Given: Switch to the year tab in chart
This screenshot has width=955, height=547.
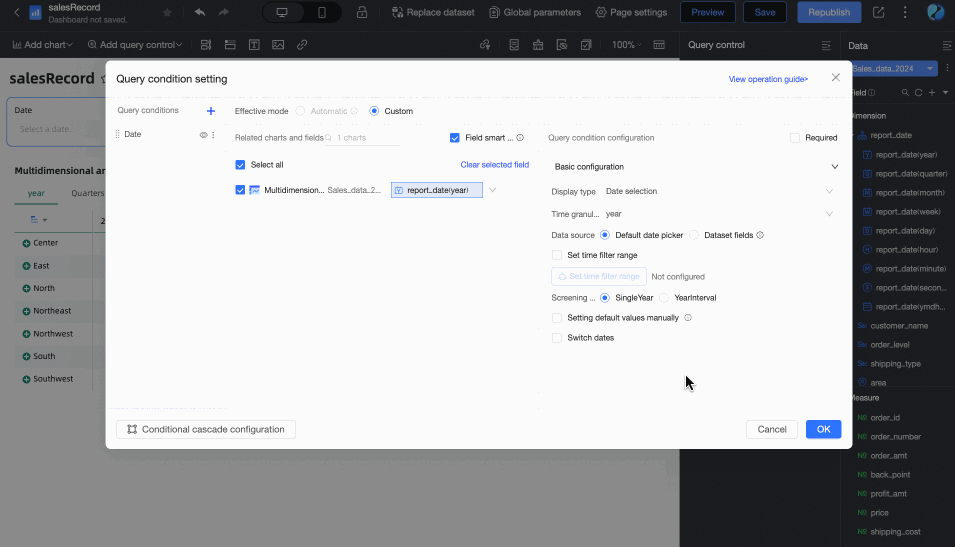Looking at the screenshot, I should click(36, 193).
